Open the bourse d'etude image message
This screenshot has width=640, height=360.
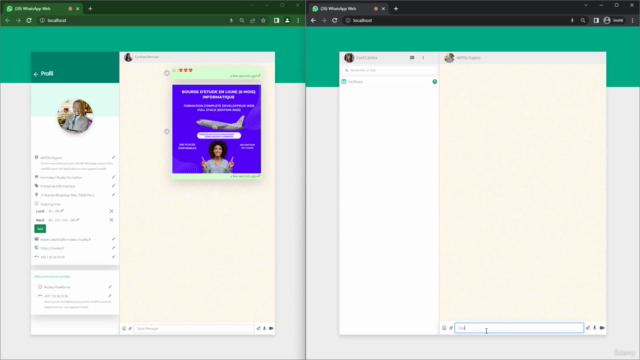point(216,129)
